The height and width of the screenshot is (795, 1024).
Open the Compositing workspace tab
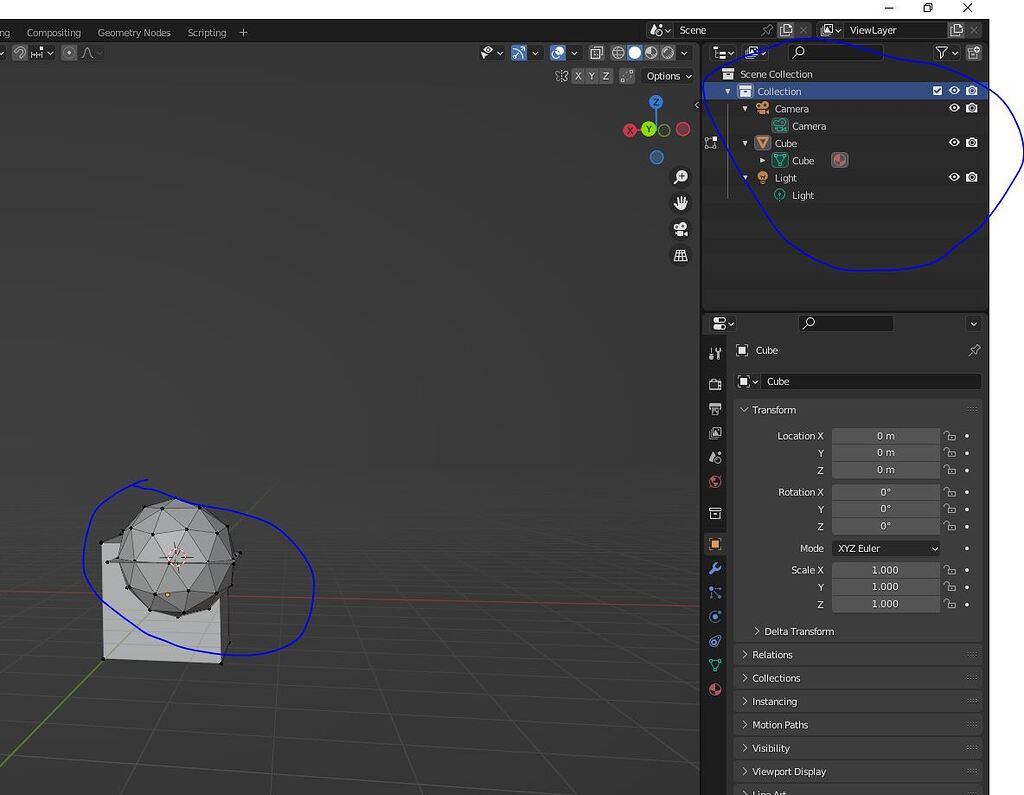[53, 32]
